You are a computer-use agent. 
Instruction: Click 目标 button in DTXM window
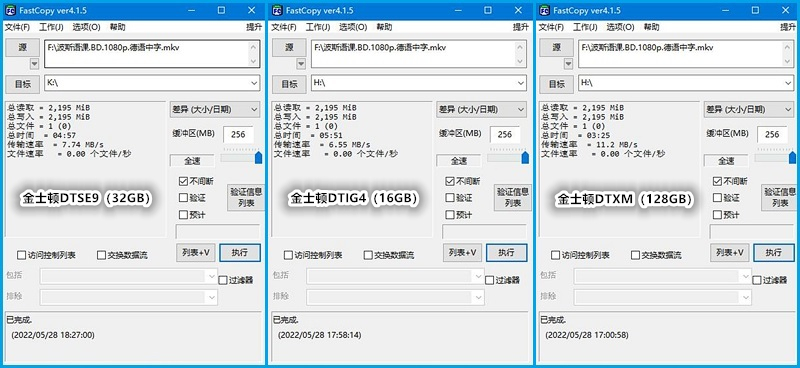557,84
